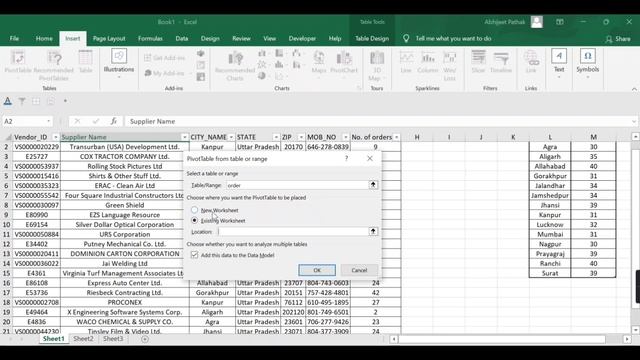Click the Abhijeet Pathak account name
This screenshot has width=640, height=360.
point(504,22)
